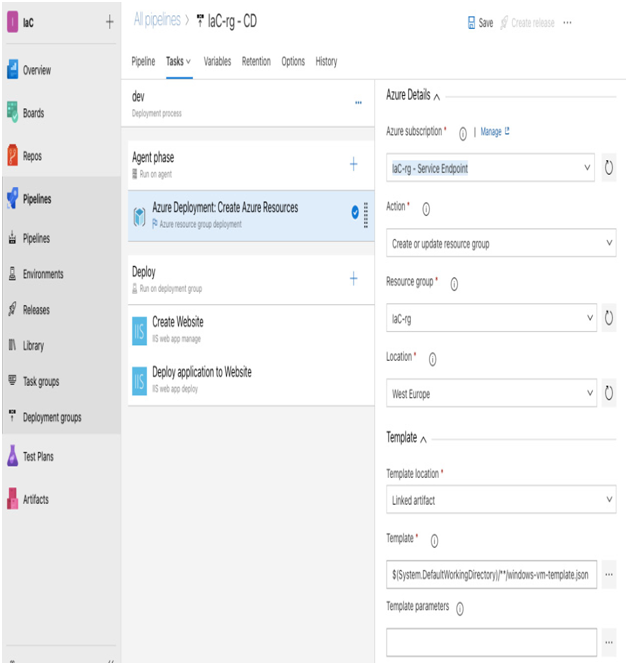Show info for Action field
The image size is (628, 665).
pos(426,209)
